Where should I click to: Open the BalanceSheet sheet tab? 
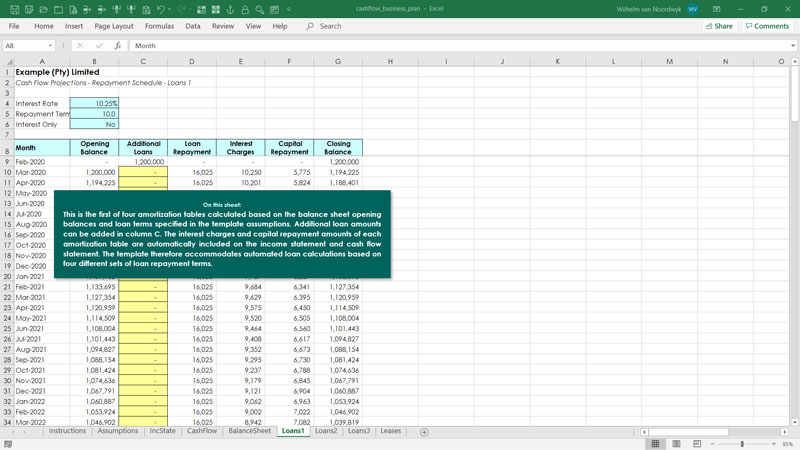click(249, 431)
